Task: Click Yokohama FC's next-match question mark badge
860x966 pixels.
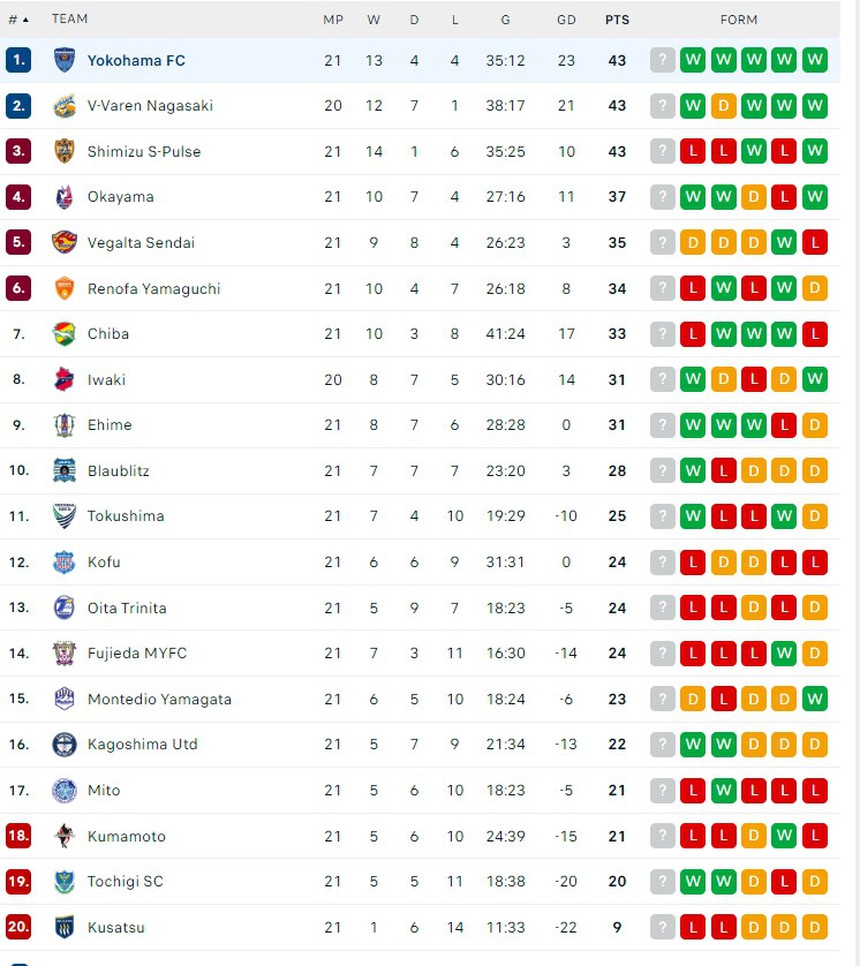Action: click(662, 60)
